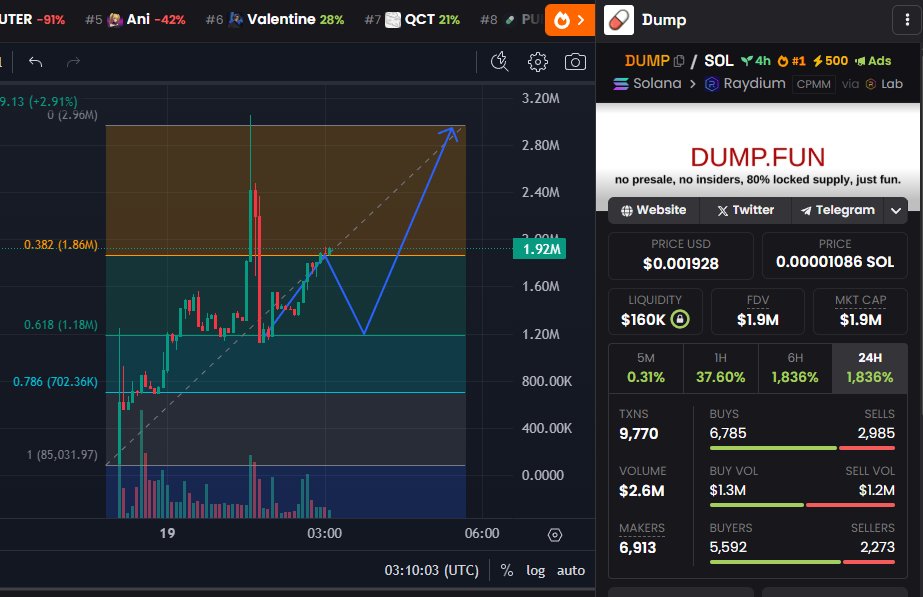Click the SOL quote token label

(x=719, y=61)
